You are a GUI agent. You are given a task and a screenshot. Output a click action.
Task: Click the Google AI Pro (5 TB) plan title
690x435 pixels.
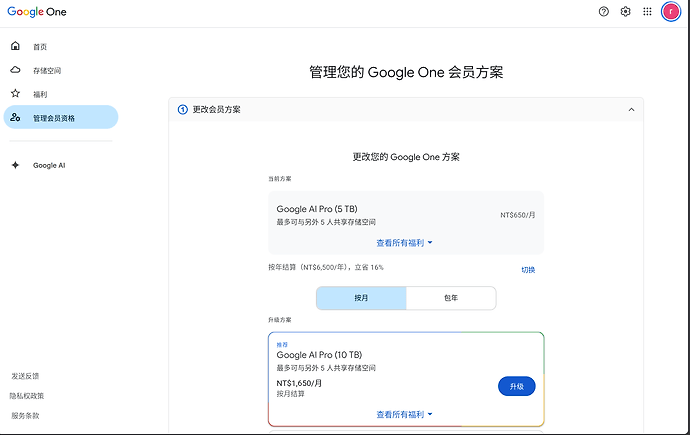point(317,209)
